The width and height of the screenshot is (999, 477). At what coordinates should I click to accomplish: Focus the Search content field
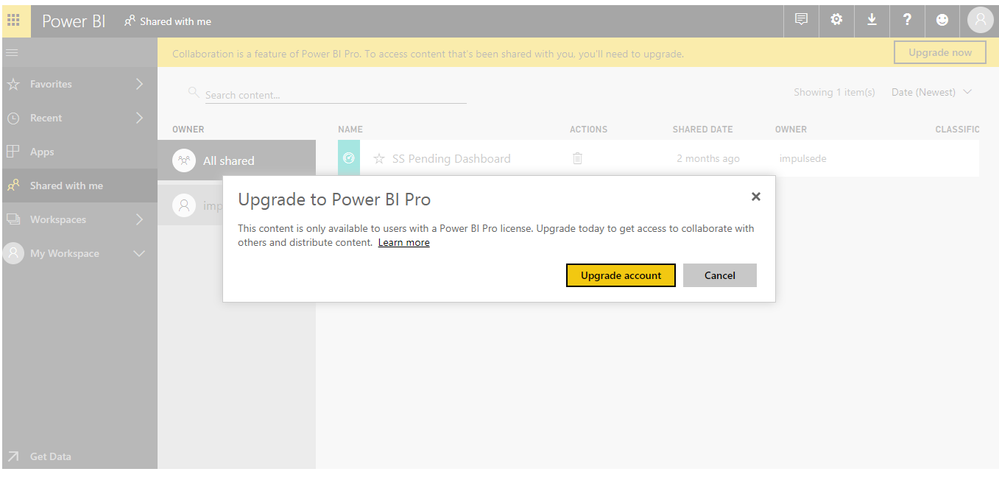pos(335,95)
